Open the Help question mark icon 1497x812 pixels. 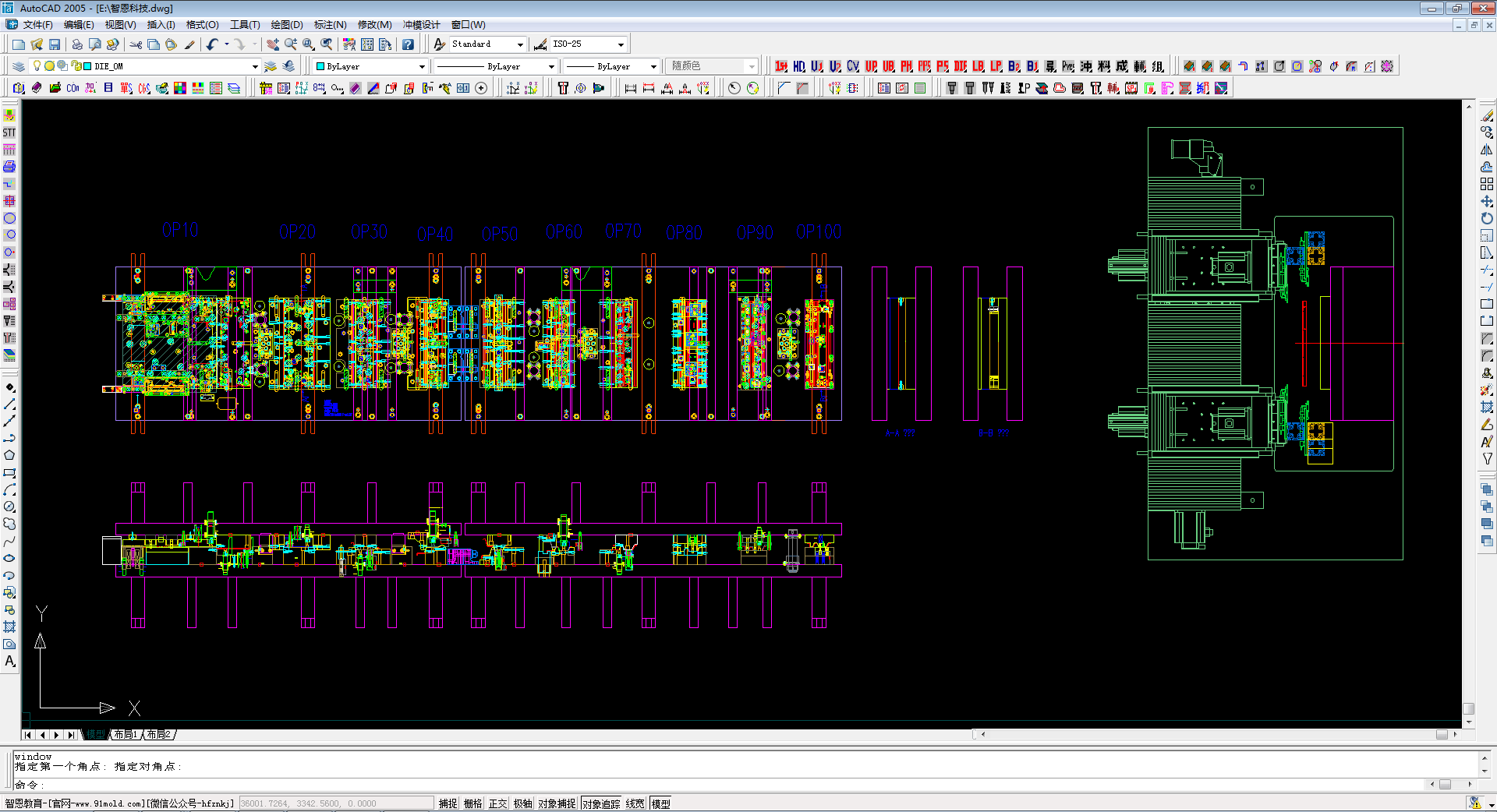click(x=408, y=44)
